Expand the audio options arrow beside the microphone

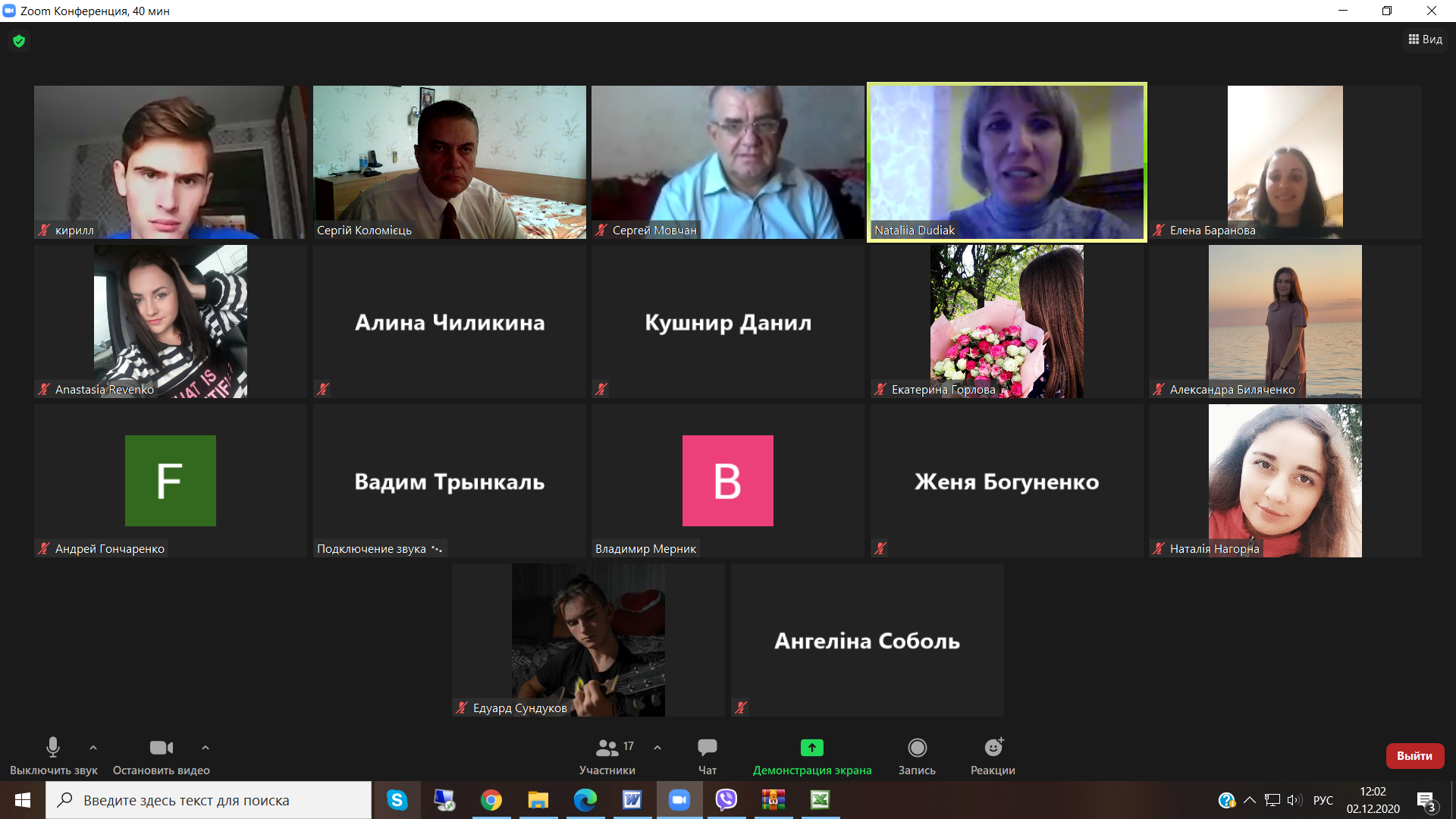(x=93, y=748)
